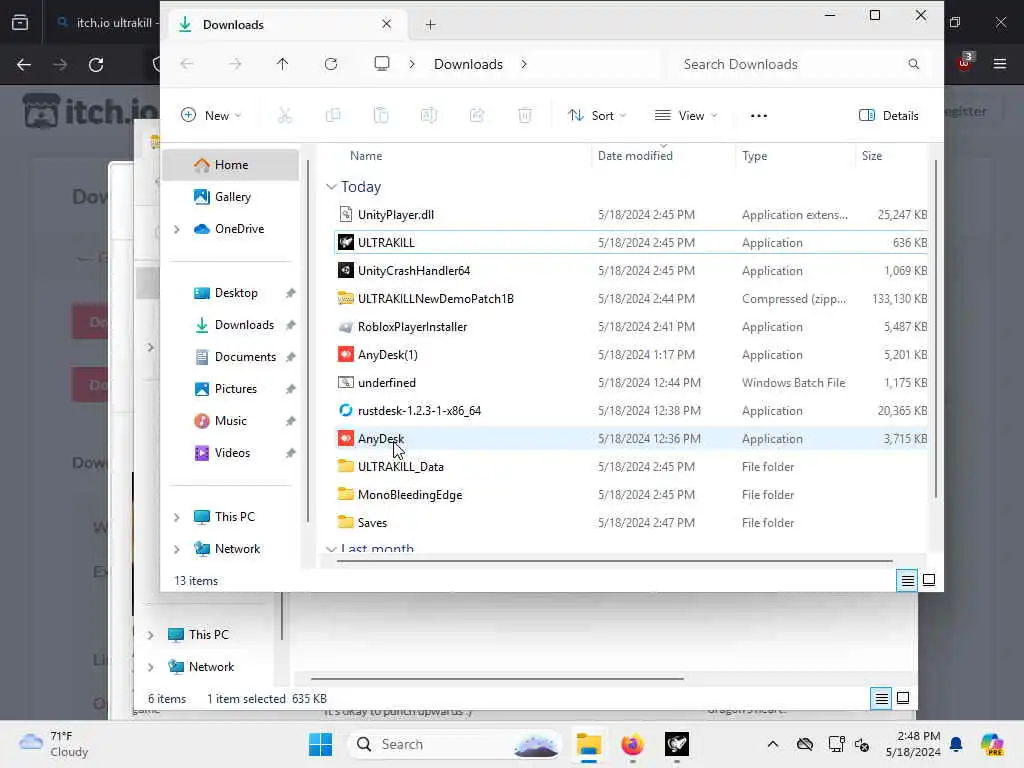Viewport: 1024px width, 768px height.
Task: Select the AnyDesk(1) red icon
Action: pyautogui.click(x=345, y=355)
